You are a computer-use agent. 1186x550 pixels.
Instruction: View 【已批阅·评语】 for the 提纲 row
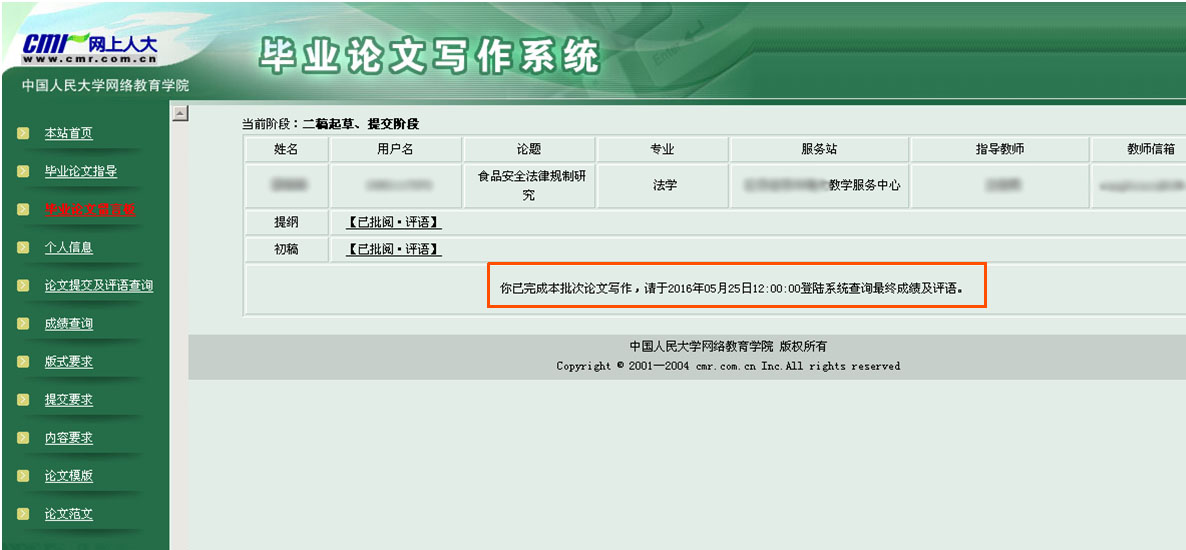tap(393, 222)
